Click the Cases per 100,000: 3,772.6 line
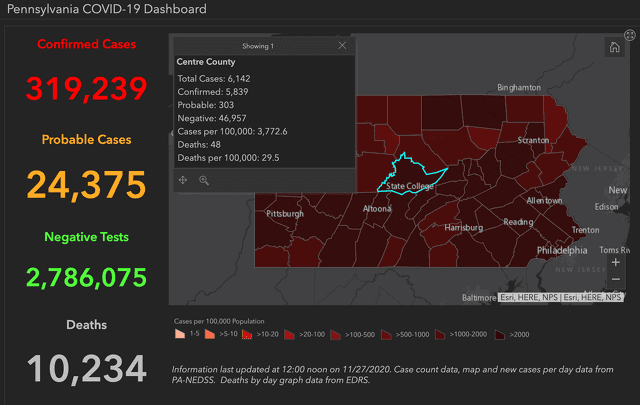This screenshot has width=640, height=405. coord(232,131)
